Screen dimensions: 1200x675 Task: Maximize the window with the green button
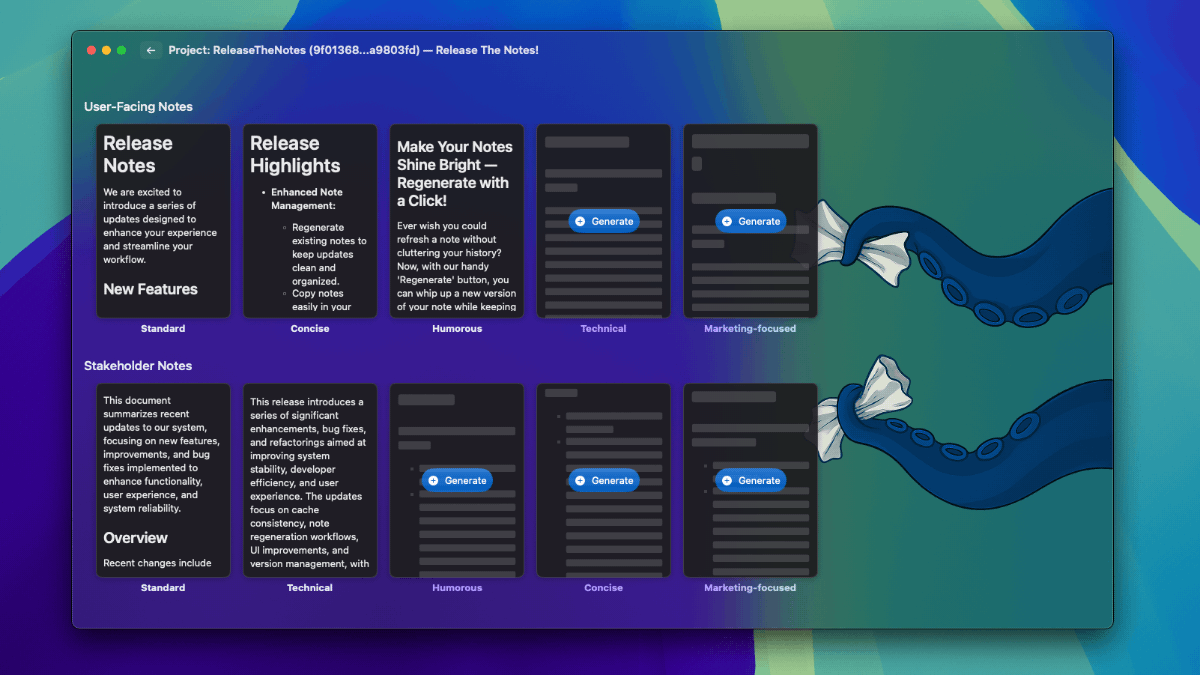click(122, 50)
